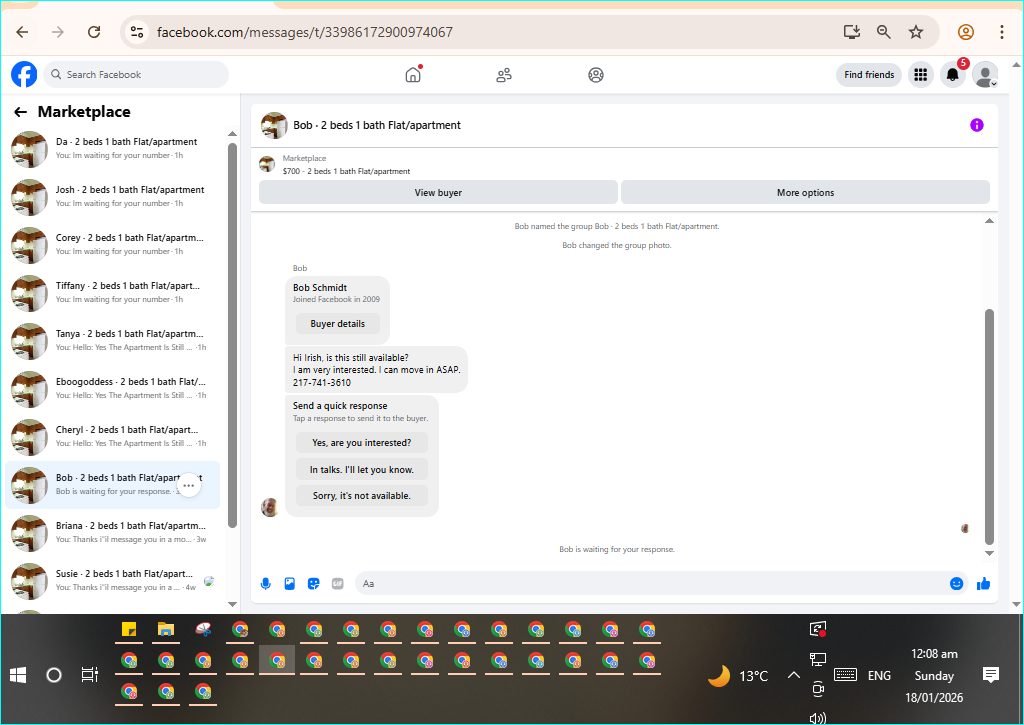The width and height of the screenshot is (1024, 725).
Task: Open the account profile avatar menu
Action: tap(985, 74)
